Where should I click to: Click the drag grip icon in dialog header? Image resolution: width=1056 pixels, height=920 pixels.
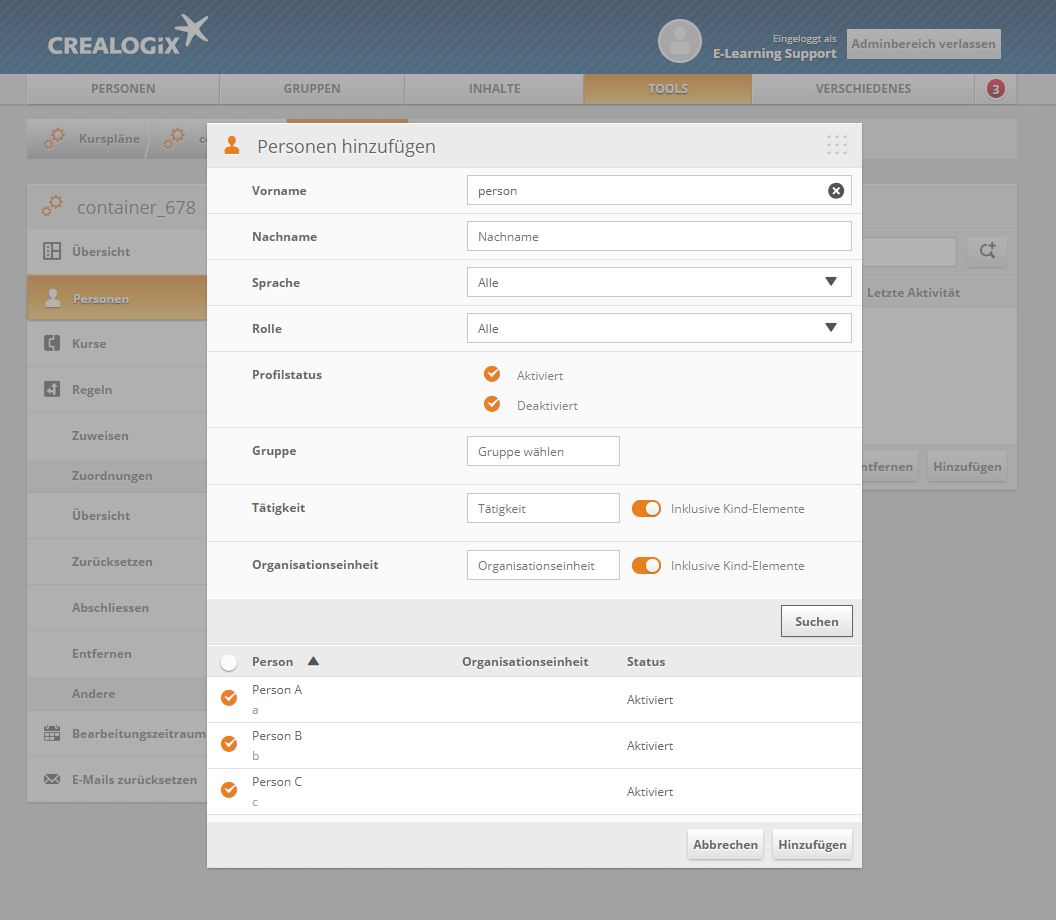pos(837,145)
